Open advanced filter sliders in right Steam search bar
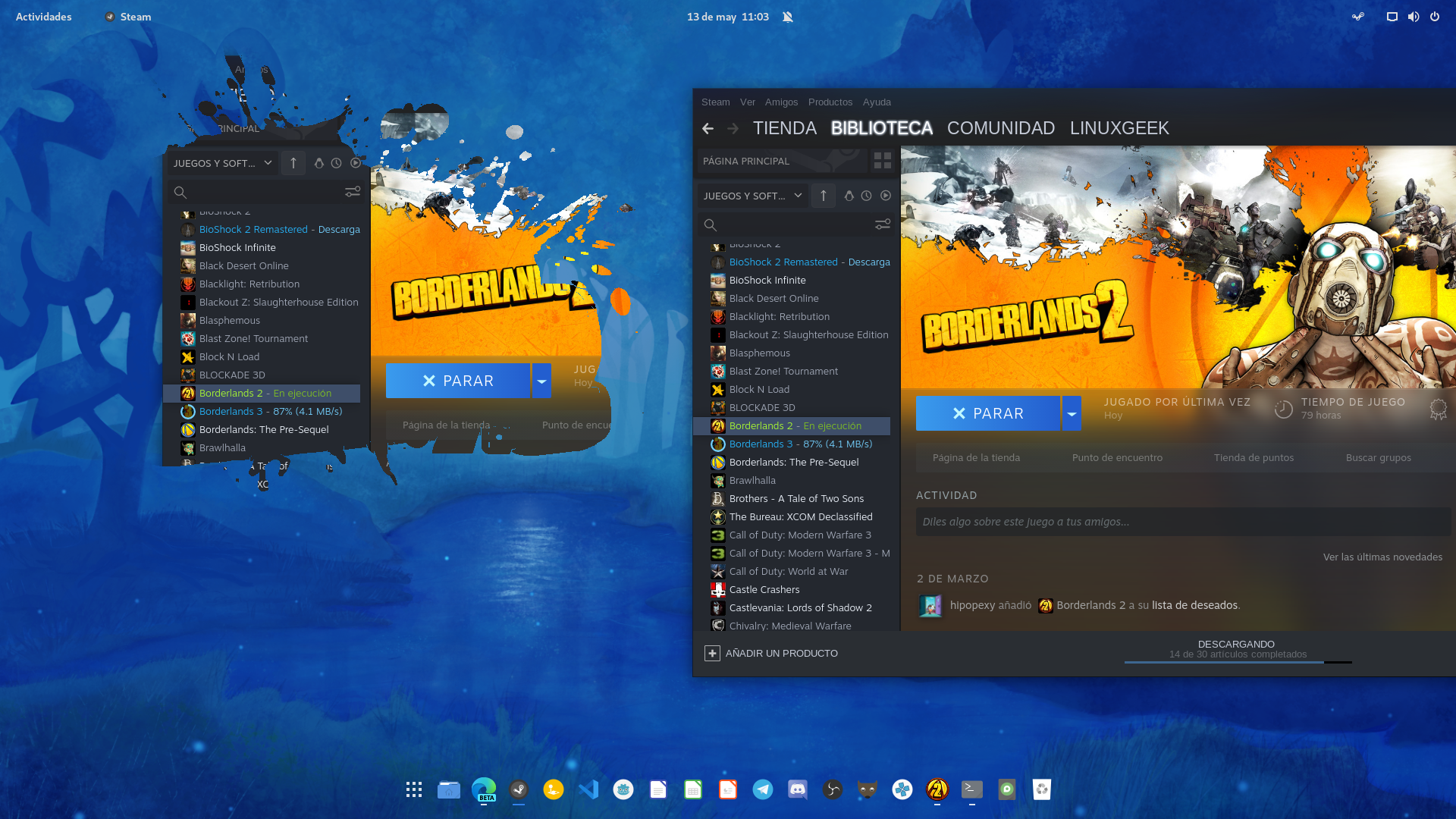 pyautogui.click(x=883, y=224)
